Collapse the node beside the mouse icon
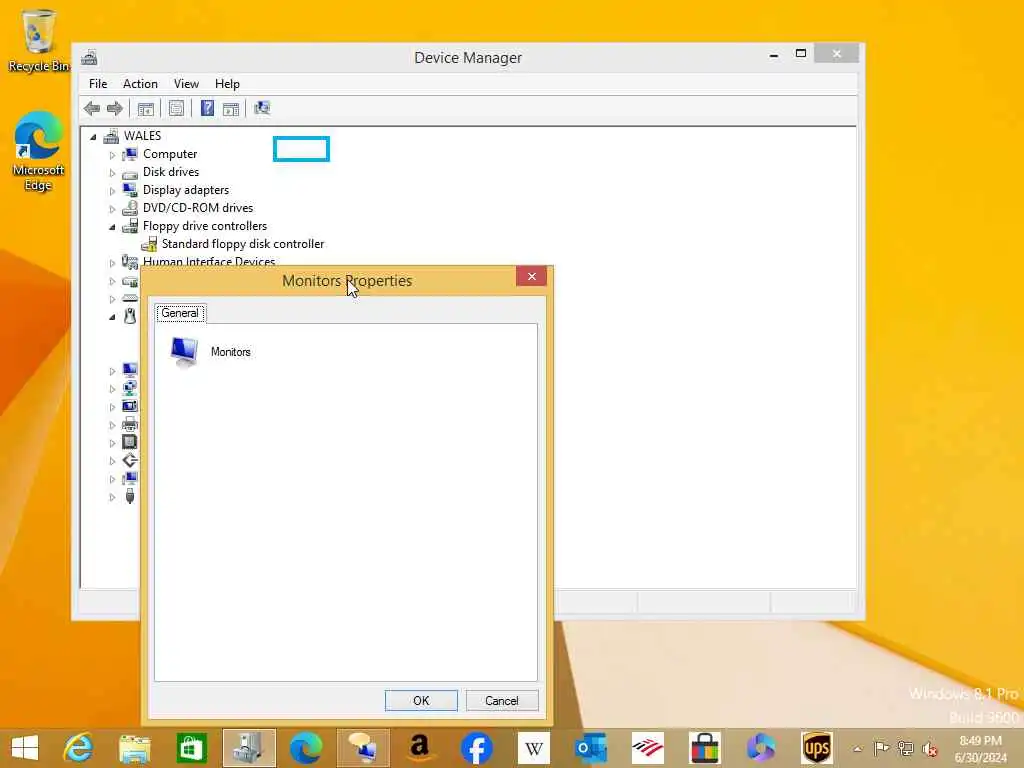 (x=112, y=317)
